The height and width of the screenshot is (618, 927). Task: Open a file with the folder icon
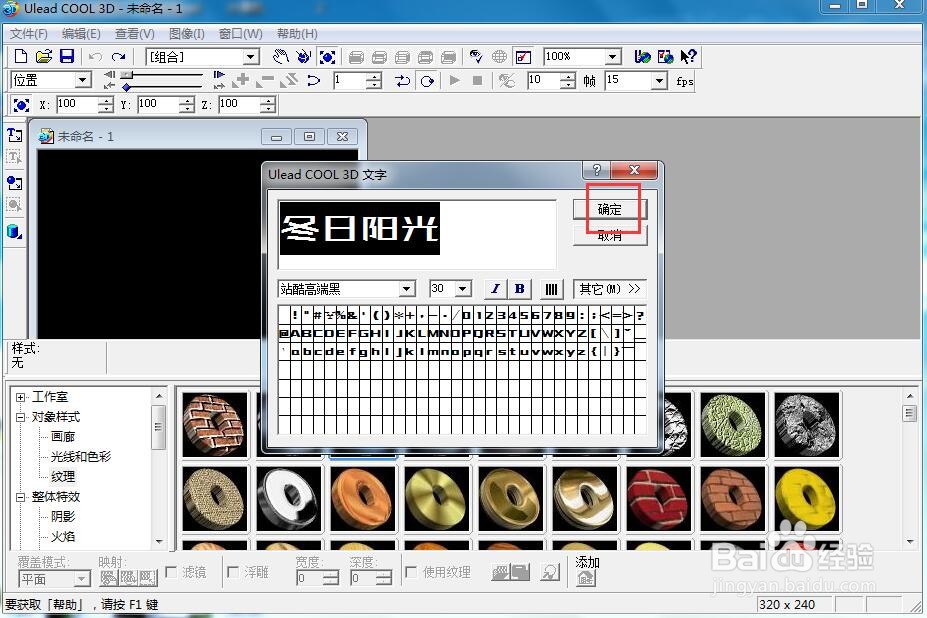coord(44,57)
